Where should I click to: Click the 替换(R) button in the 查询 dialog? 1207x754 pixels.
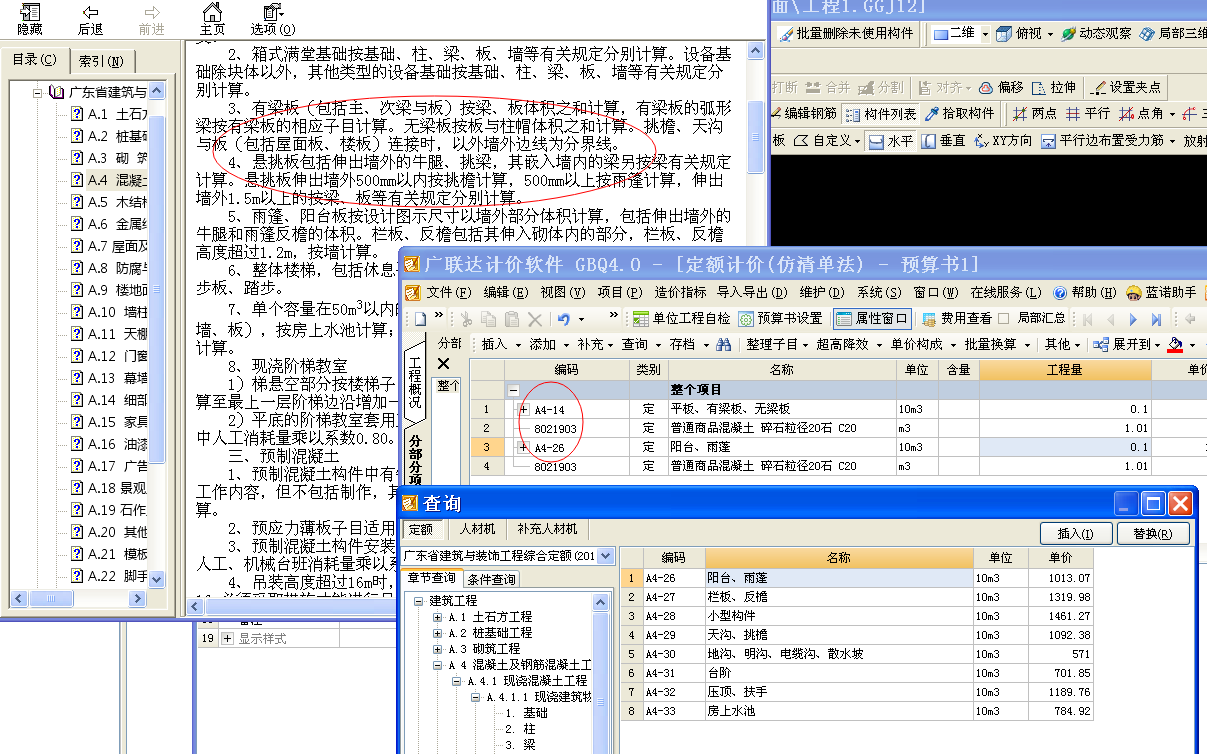click(x=1153, y=533)
